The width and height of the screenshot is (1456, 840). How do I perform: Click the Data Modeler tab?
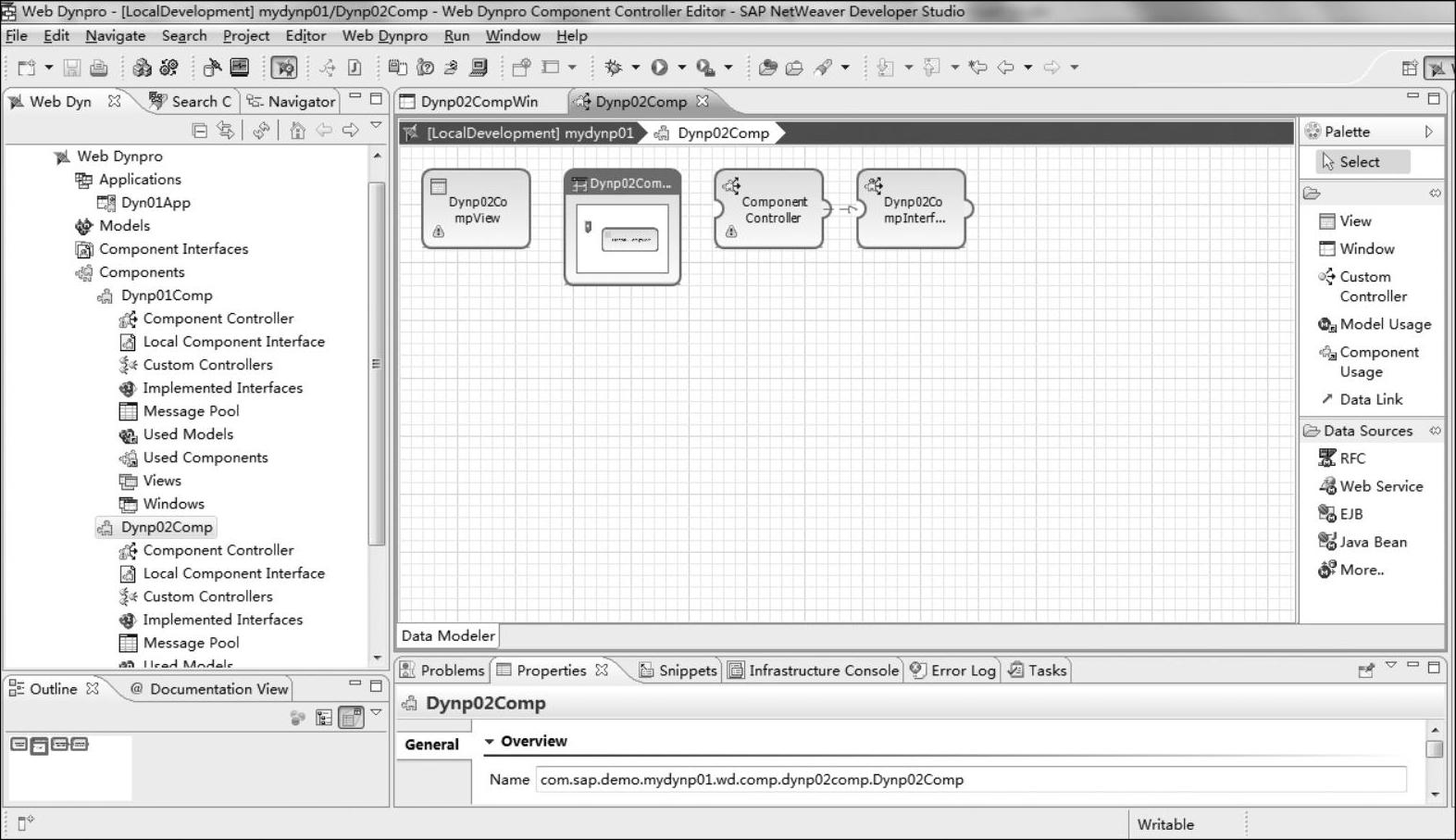tap(448, 636)
